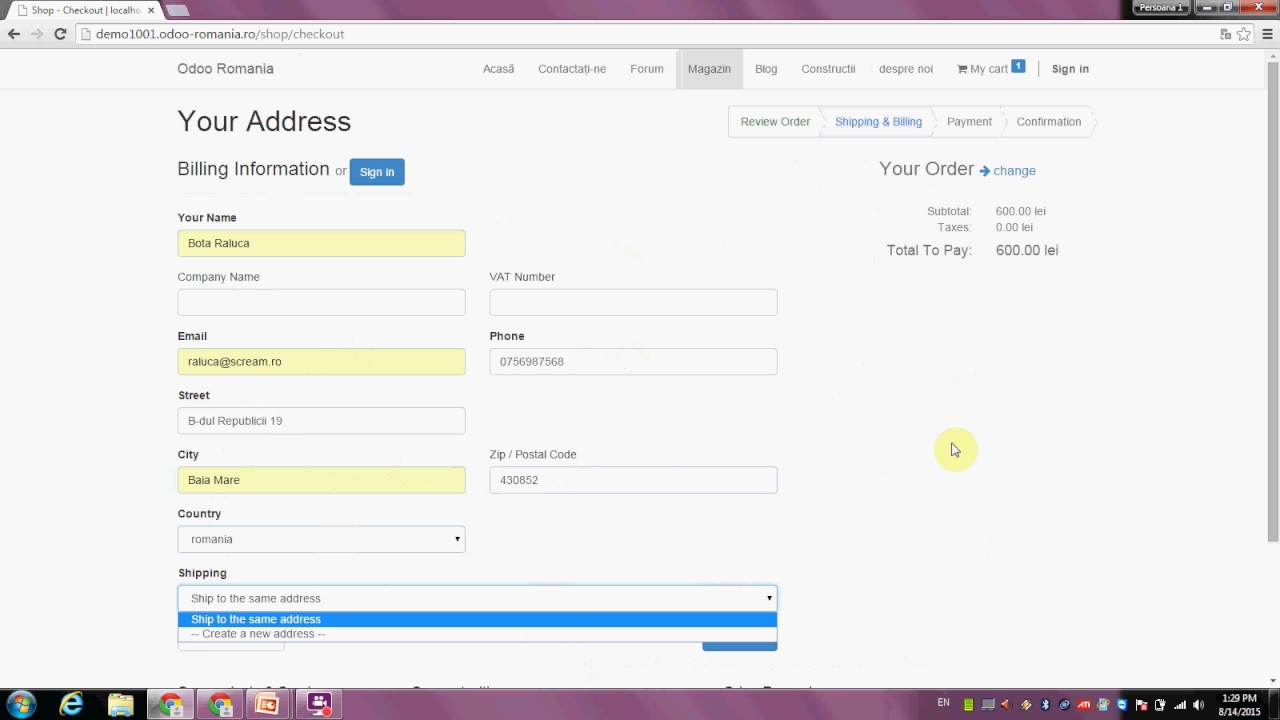Open the Chrome hamburger menu
The height and width of the screenshot is (720, 1280).
point(1267,34)
